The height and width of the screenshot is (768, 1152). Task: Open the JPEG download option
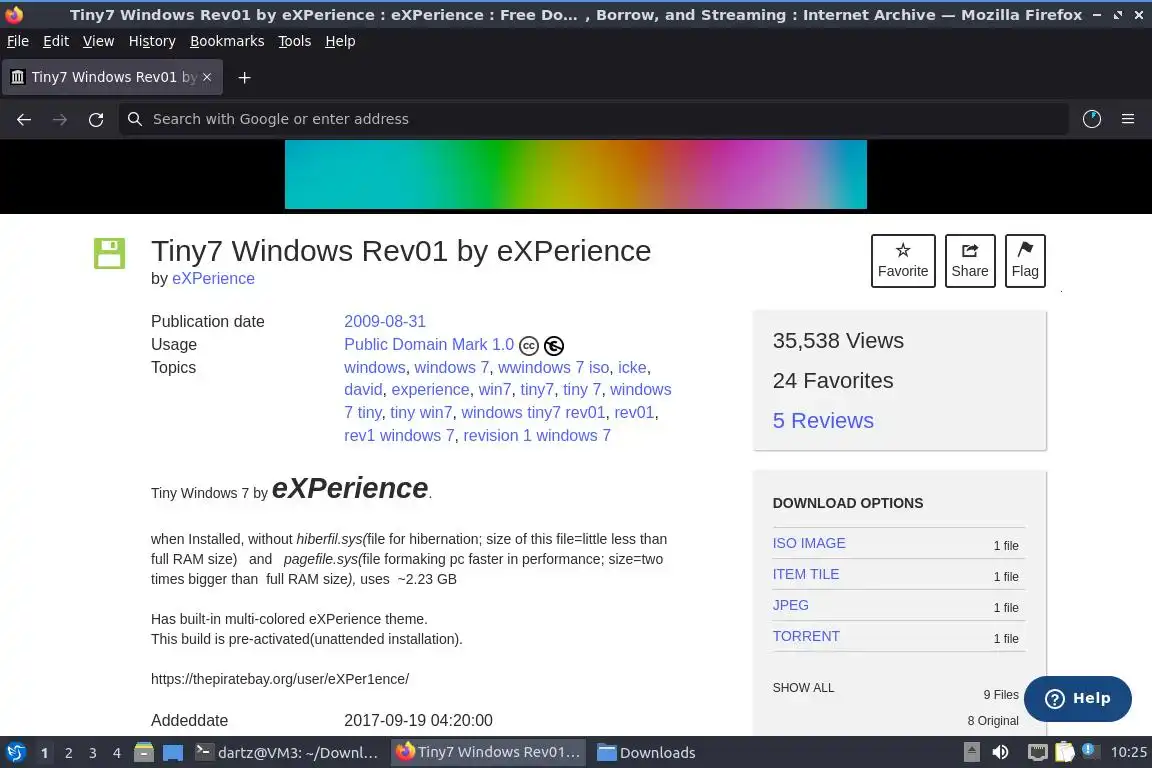pos(791,605)
